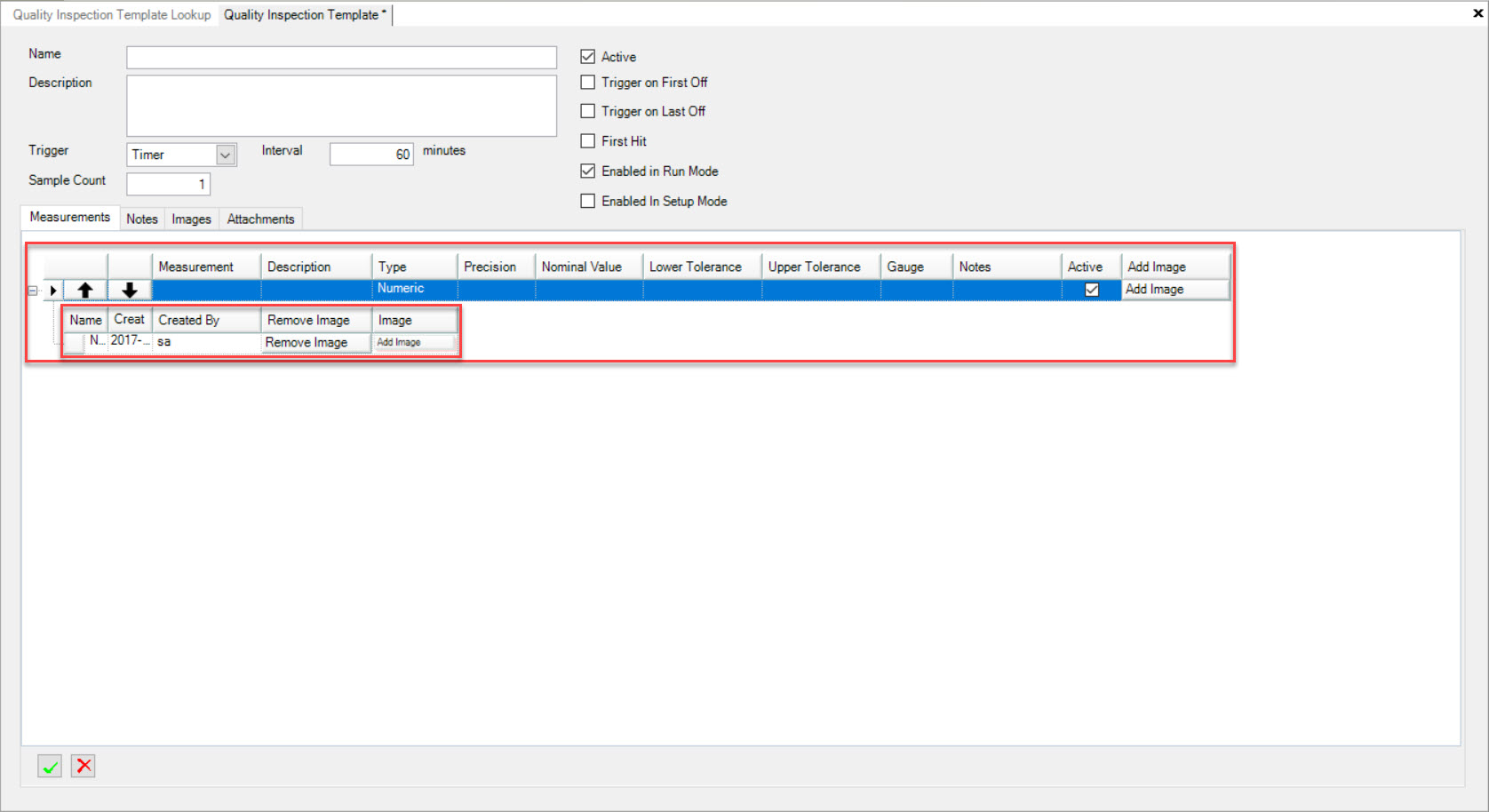Move measurement row up with arrow
The image size is (1489, 812).
[x=85, y=290]
